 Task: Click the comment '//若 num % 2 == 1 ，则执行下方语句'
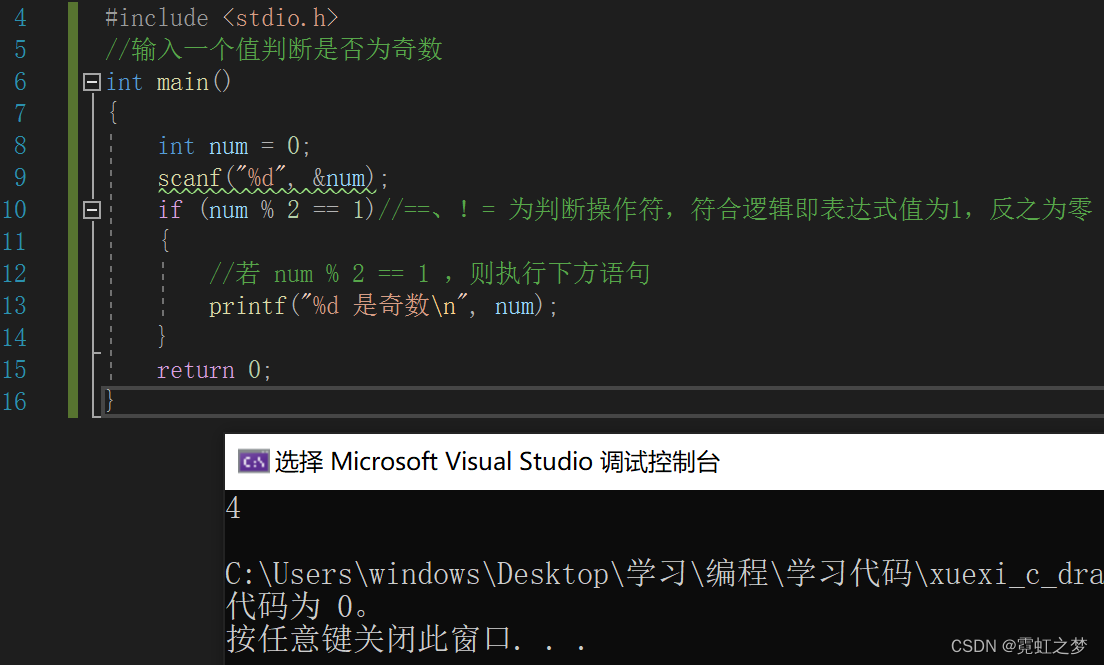point(429,274)
